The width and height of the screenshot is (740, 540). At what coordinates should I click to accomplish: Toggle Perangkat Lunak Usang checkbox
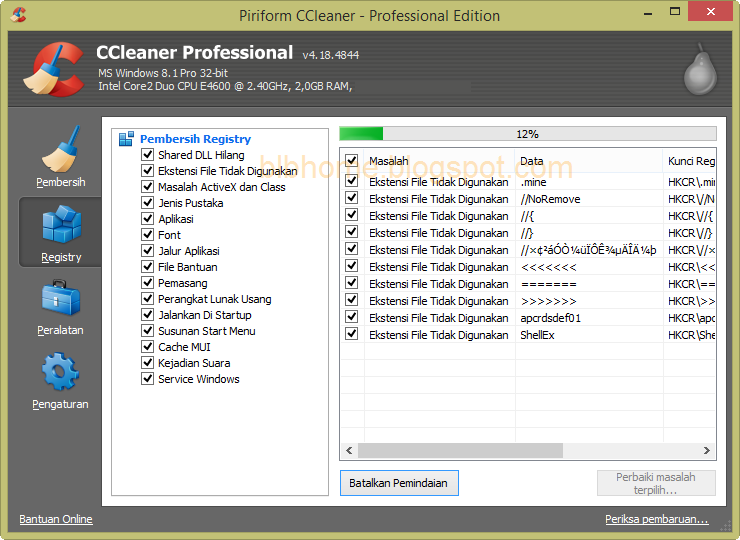click(148, 299)
